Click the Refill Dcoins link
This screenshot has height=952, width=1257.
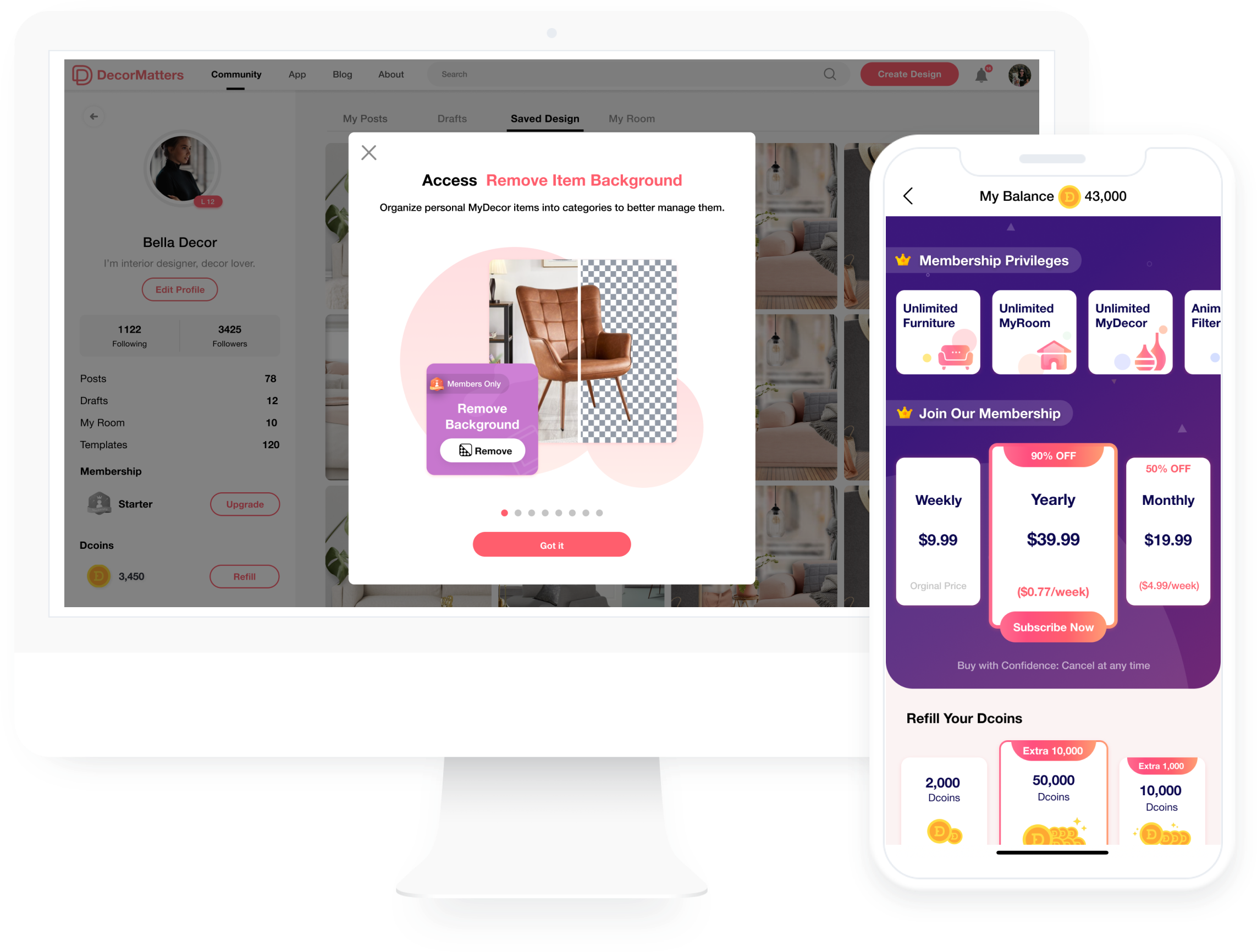point(245,576)
